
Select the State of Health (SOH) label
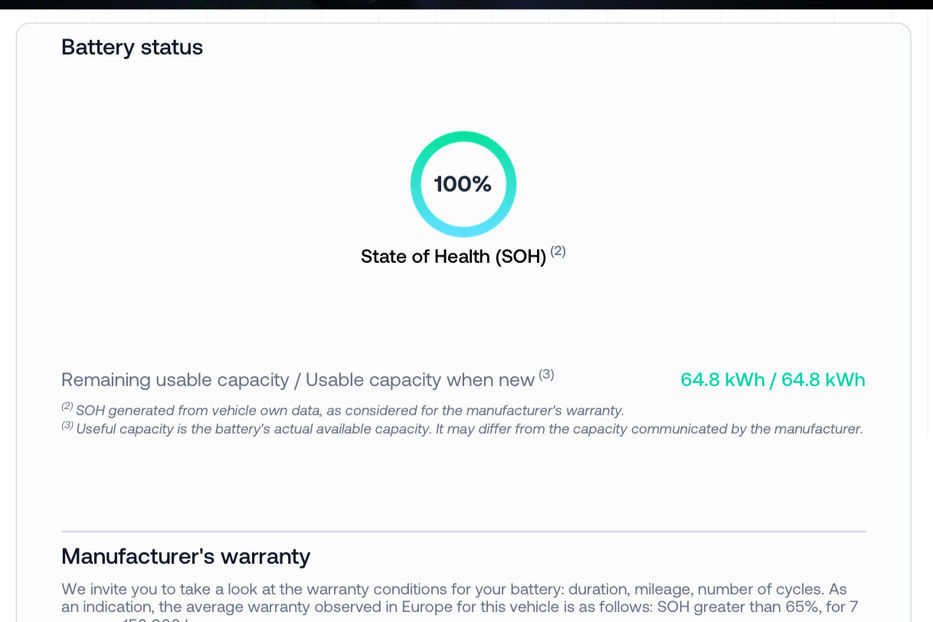tap(453, 257)
